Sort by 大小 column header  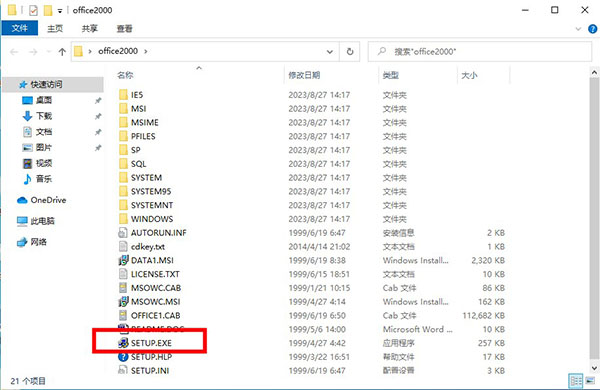[469, 75]
